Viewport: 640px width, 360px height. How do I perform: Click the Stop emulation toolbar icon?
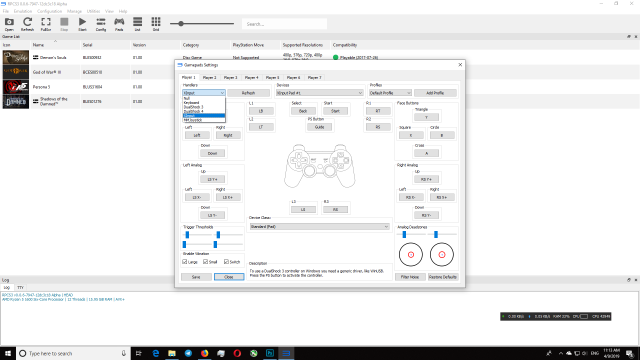pyautogui.click(x=64, y=24)
